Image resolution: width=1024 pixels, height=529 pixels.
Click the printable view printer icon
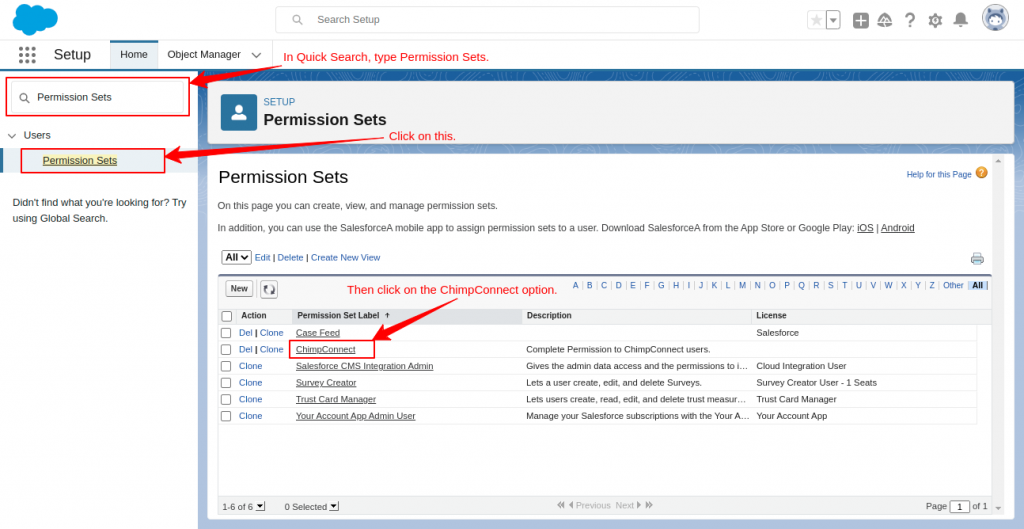977,258
